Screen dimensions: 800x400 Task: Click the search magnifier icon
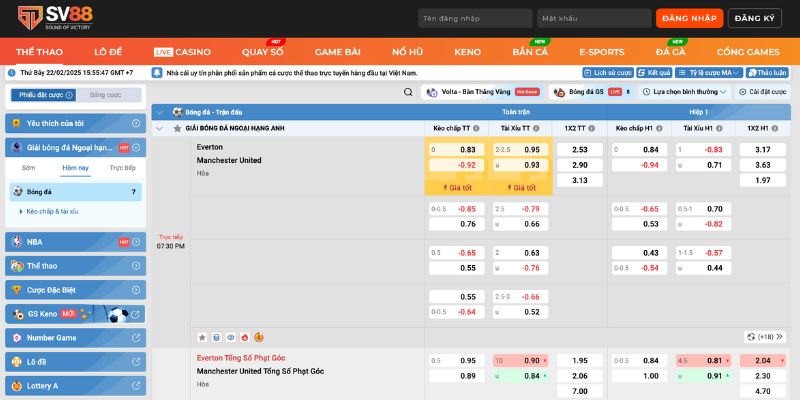pos(408,91)
